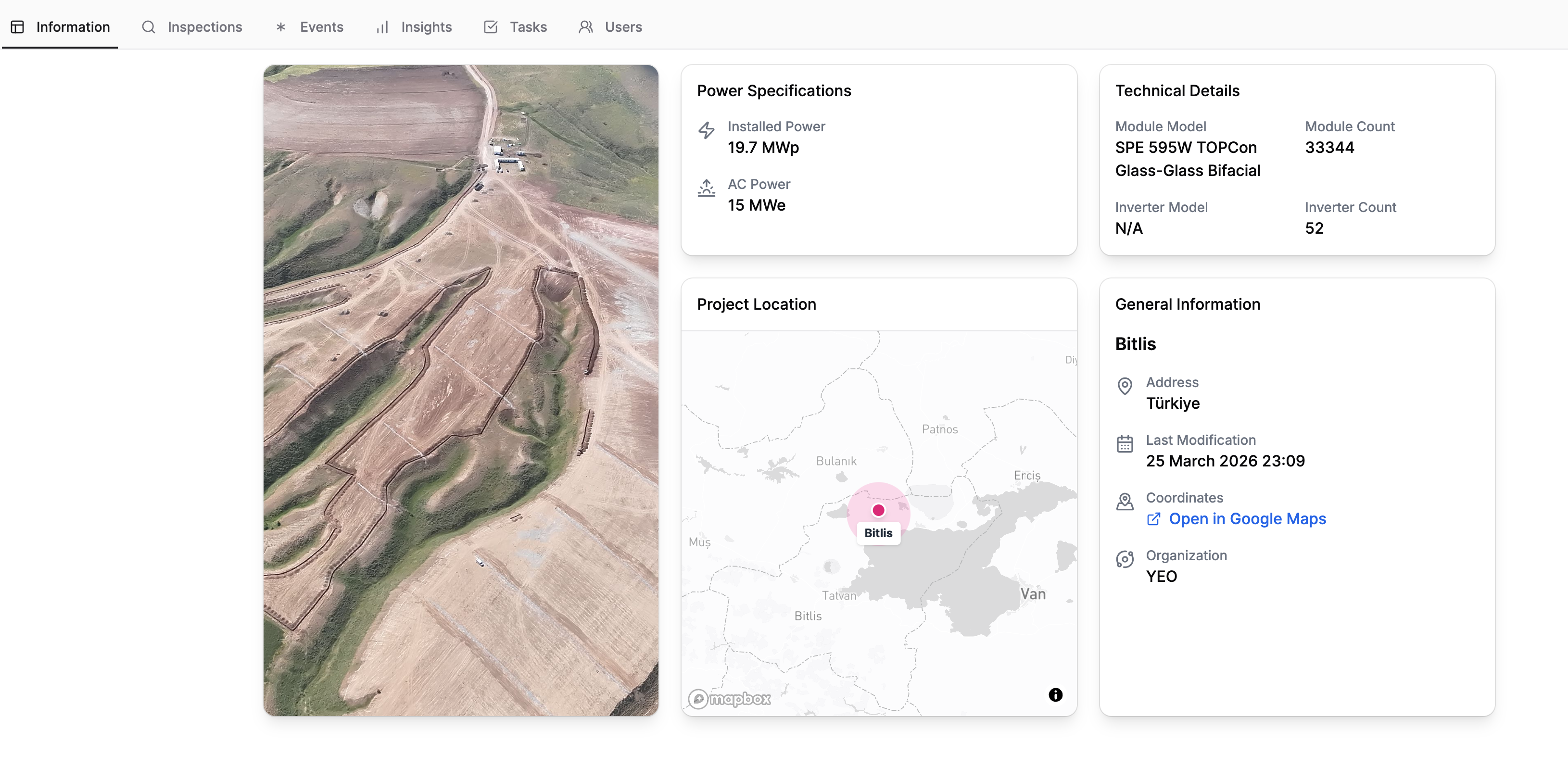This screenshot has width=1568, height=780.
Task: Go to the Tasks tab
Action: [528, 27]
